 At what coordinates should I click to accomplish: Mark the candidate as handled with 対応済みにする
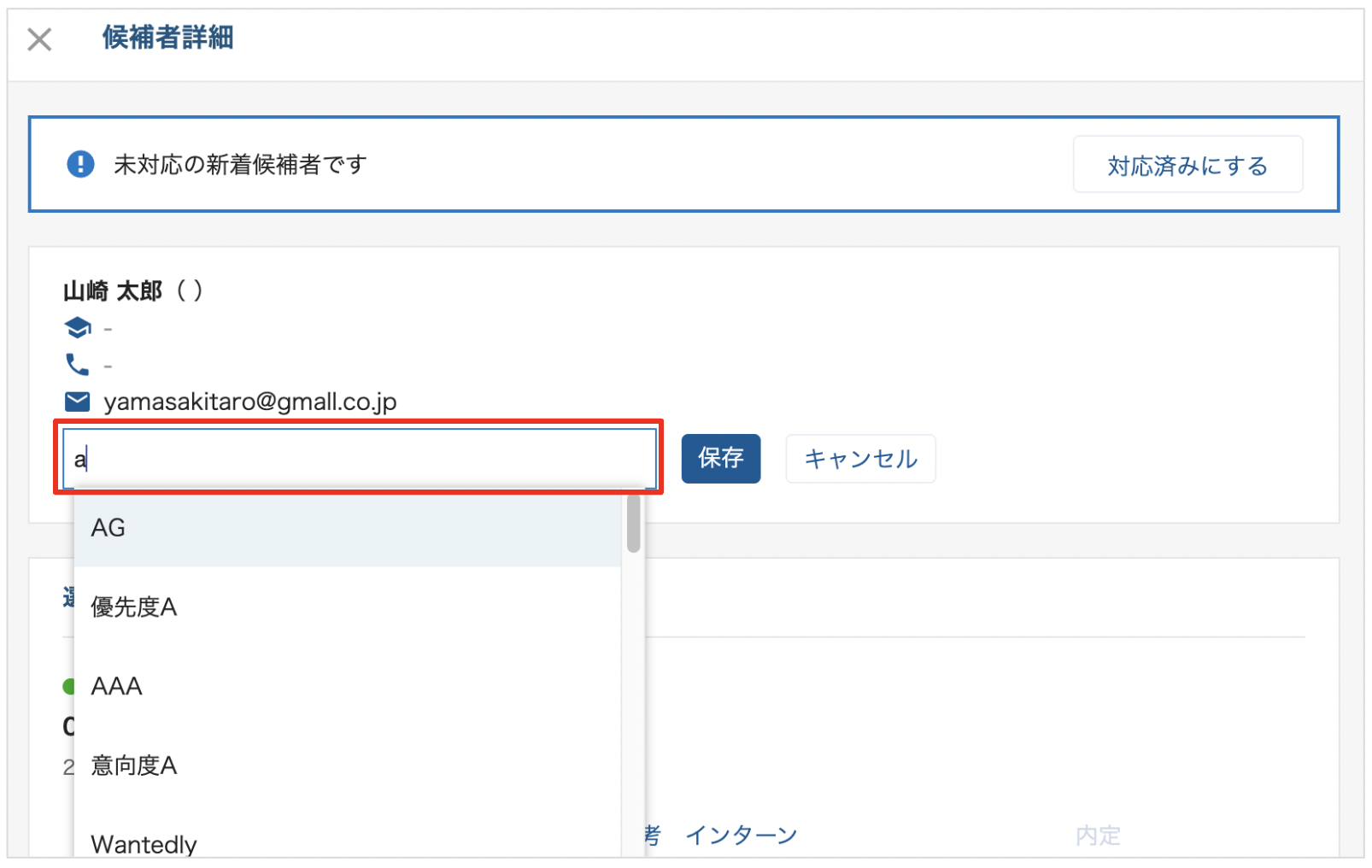click(1187, 165)
